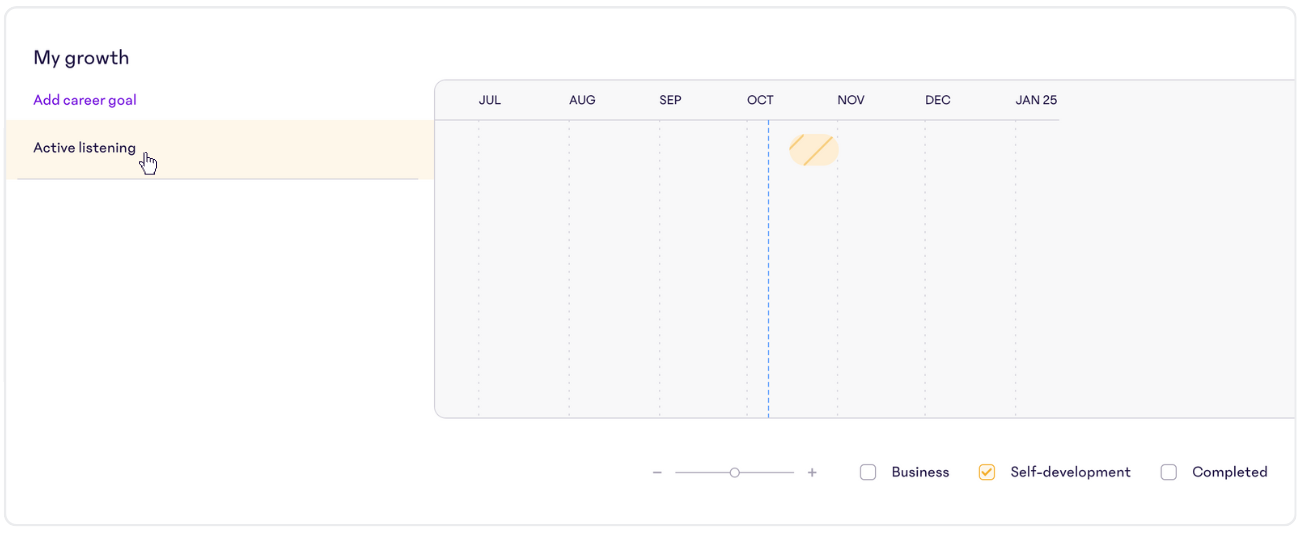Click zoom slider track between handle and plus
This screenshot has height=533, width=1306.
pyautogui.click(x=767, y=472)
